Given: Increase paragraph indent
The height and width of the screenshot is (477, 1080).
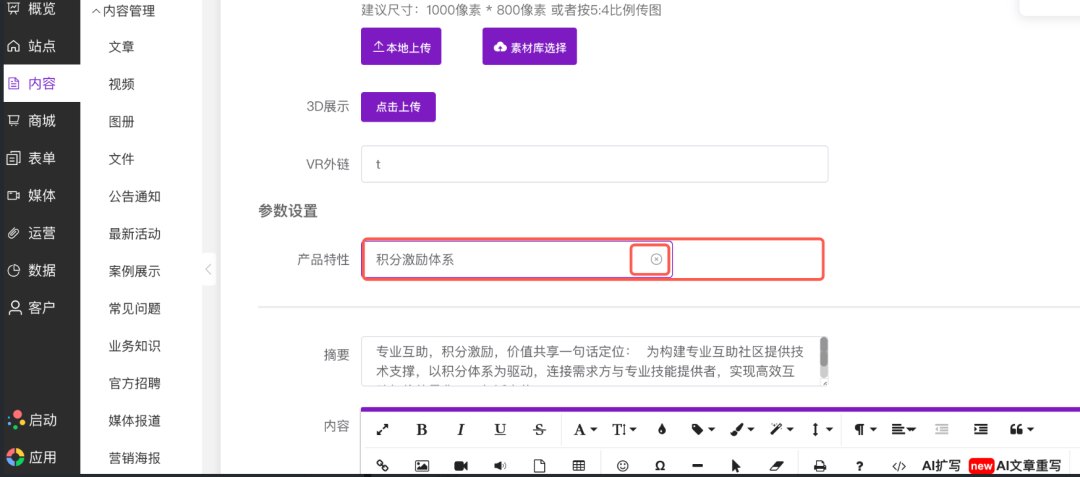Looking at the screenshot, I should click(x=981, y=430).
